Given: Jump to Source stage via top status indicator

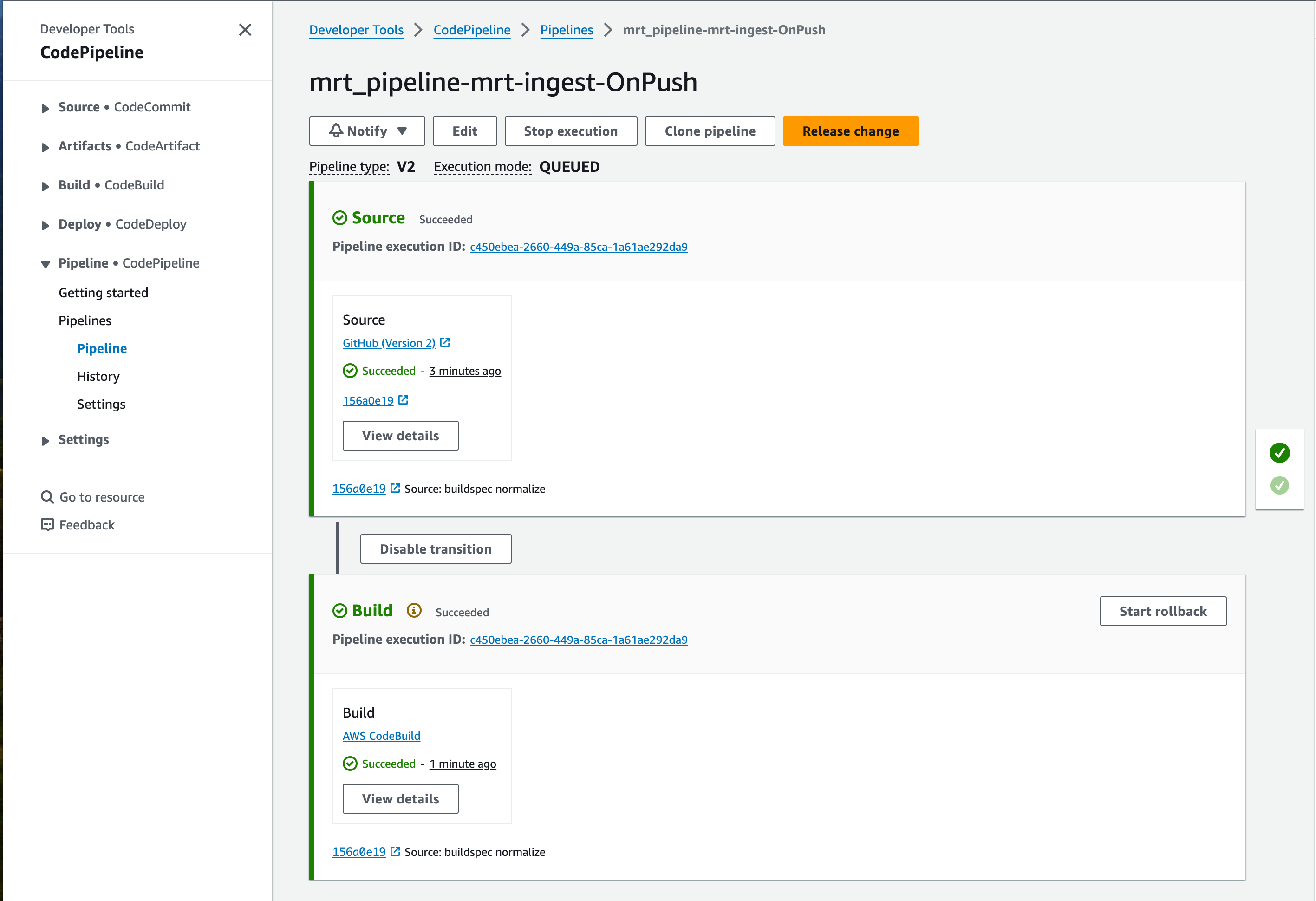Looking at the screenshot, I should tap(1279, 452).
